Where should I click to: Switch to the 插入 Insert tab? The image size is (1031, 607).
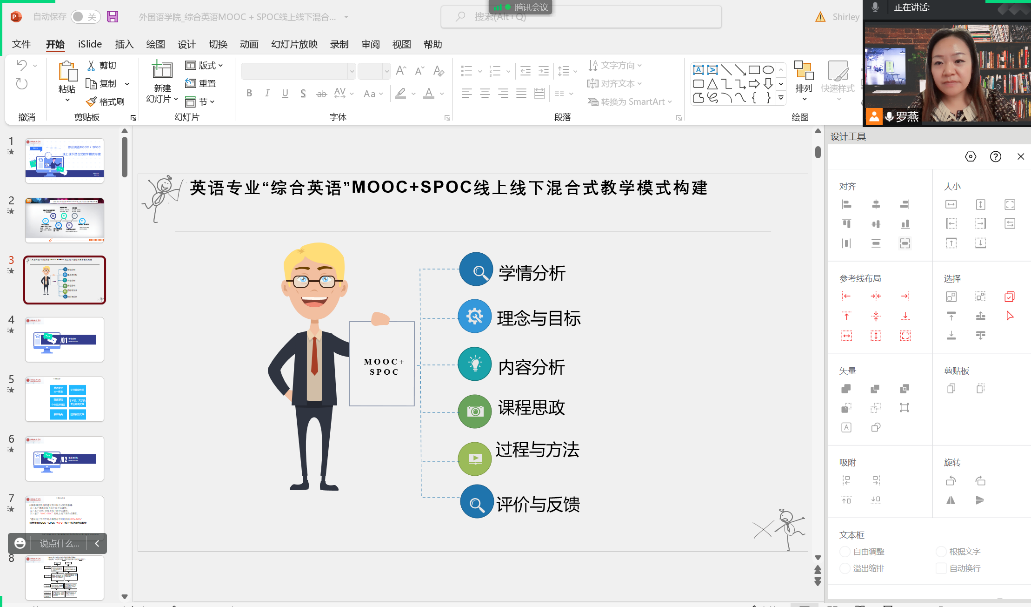click(x=124, y=44)
